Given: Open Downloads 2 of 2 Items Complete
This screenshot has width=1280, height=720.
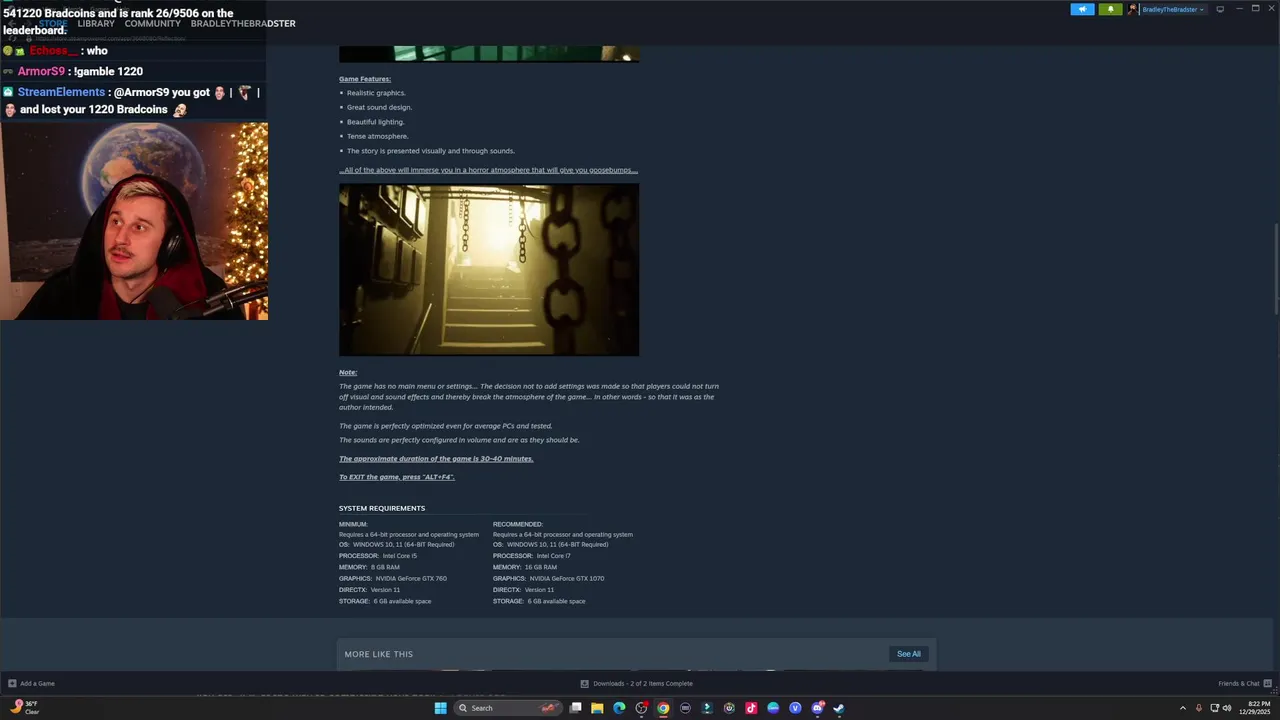Looking at the screenshot, I should (637, 684).
